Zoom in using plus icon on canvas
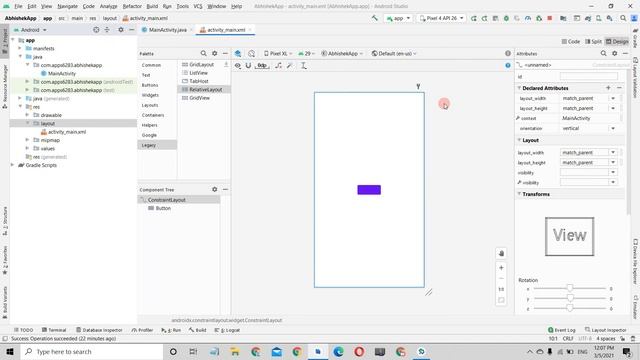The width and height of the screenshot is (640, 360). tap(501, 268)
